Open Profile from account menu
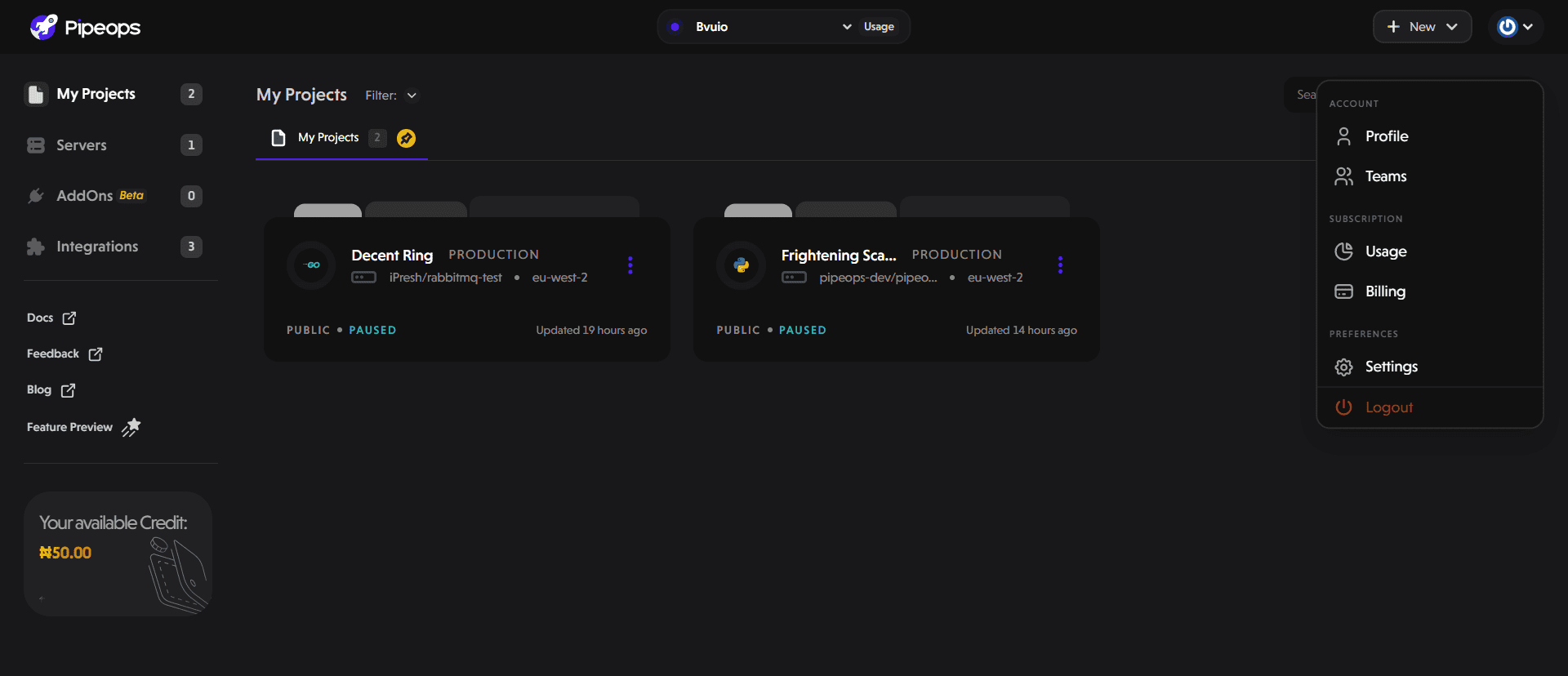The image size is (1568, 676). [x=1429, y=136]
